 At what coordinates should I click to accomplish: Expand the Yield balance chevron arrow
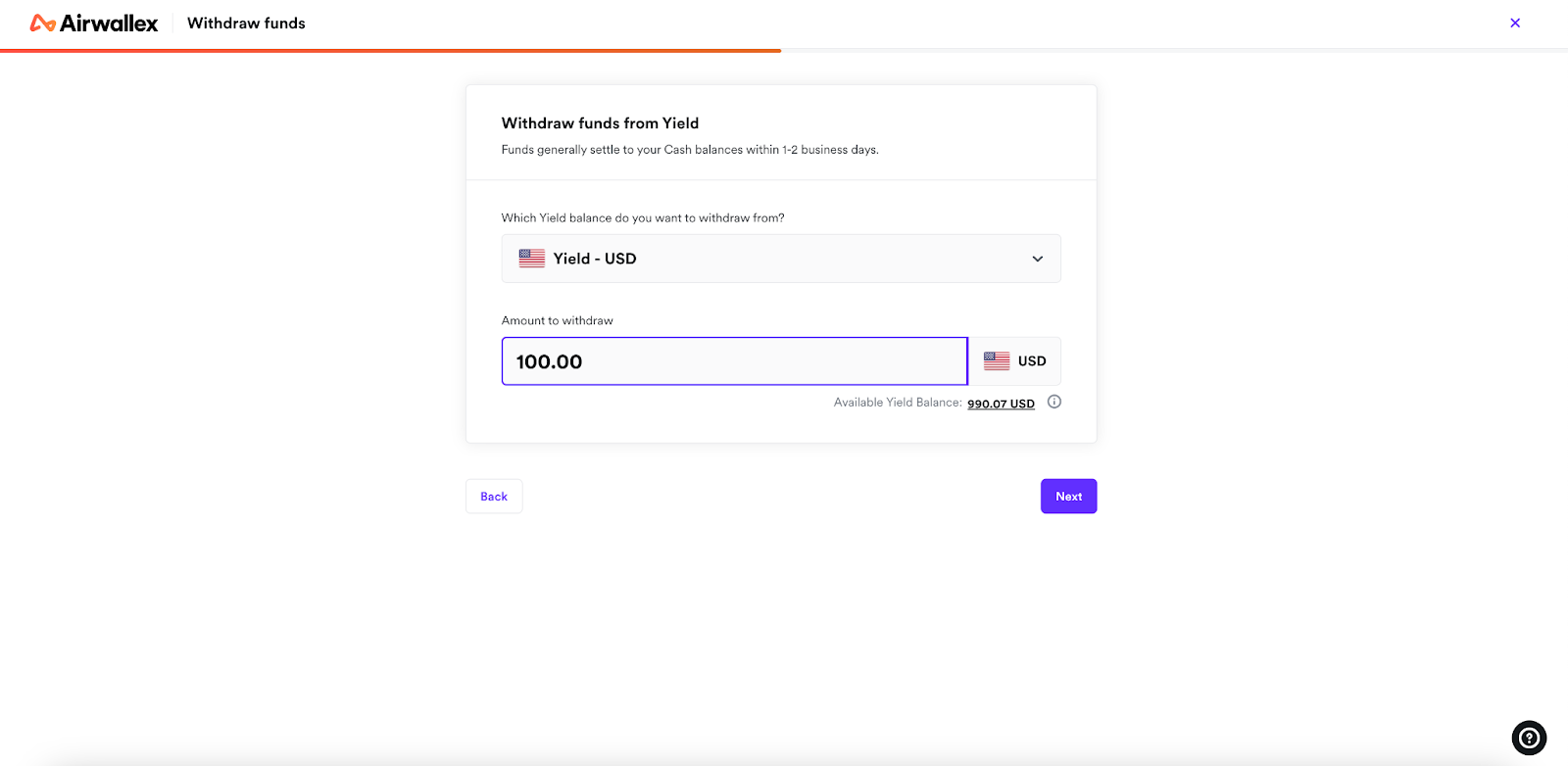coord(1038,259)
